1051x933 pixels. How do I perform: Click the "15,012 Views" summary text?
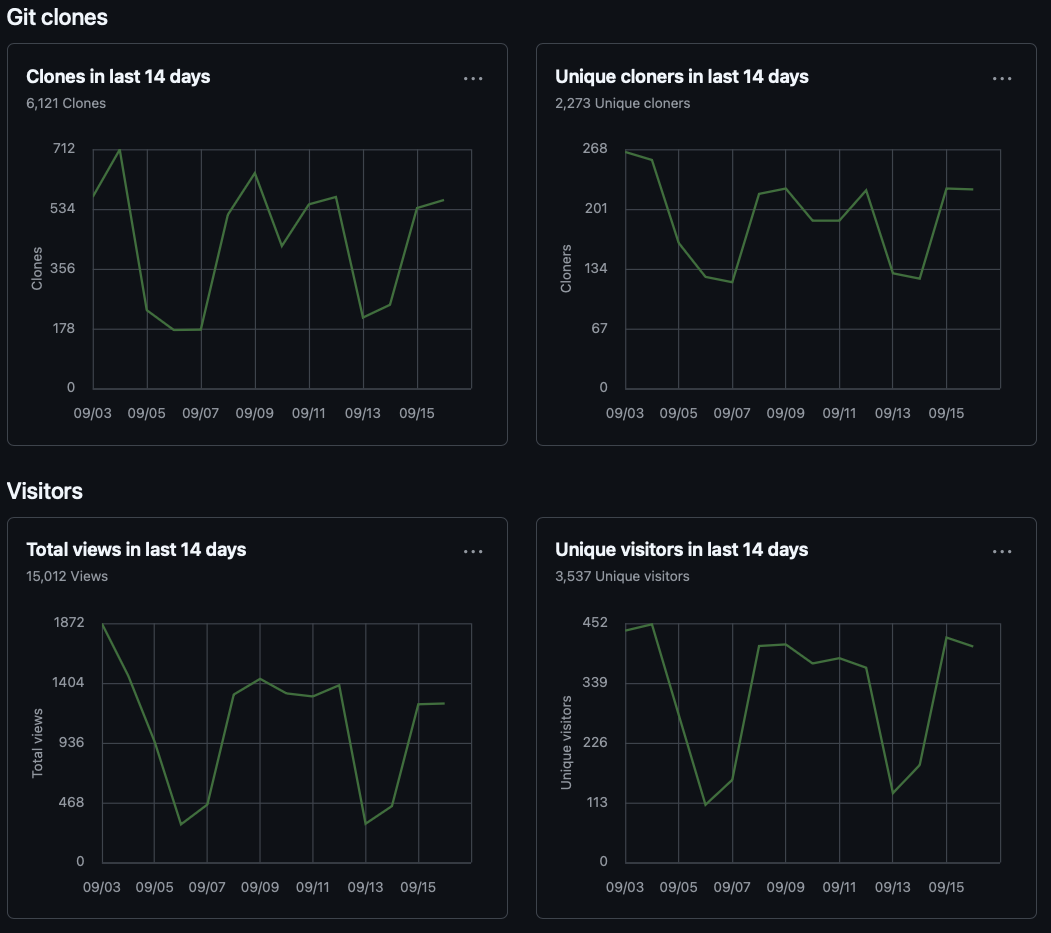click(x=67, y=576)
